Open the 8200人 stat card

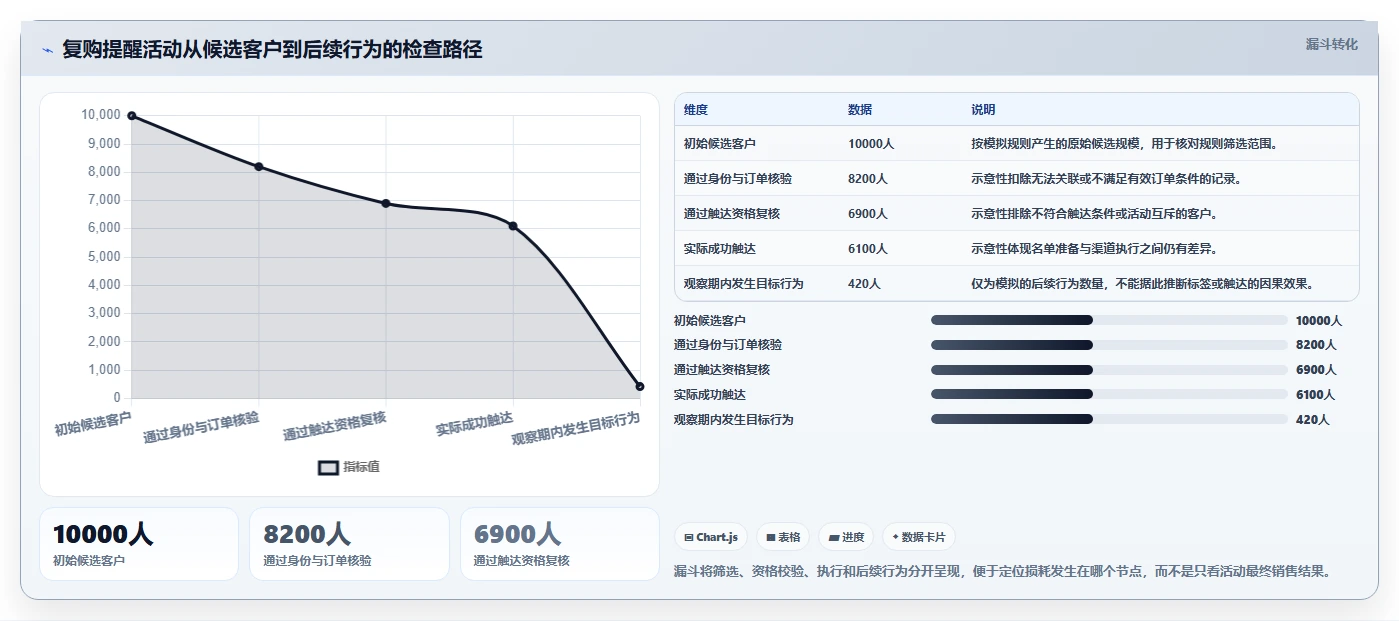[x=350, y=544]
